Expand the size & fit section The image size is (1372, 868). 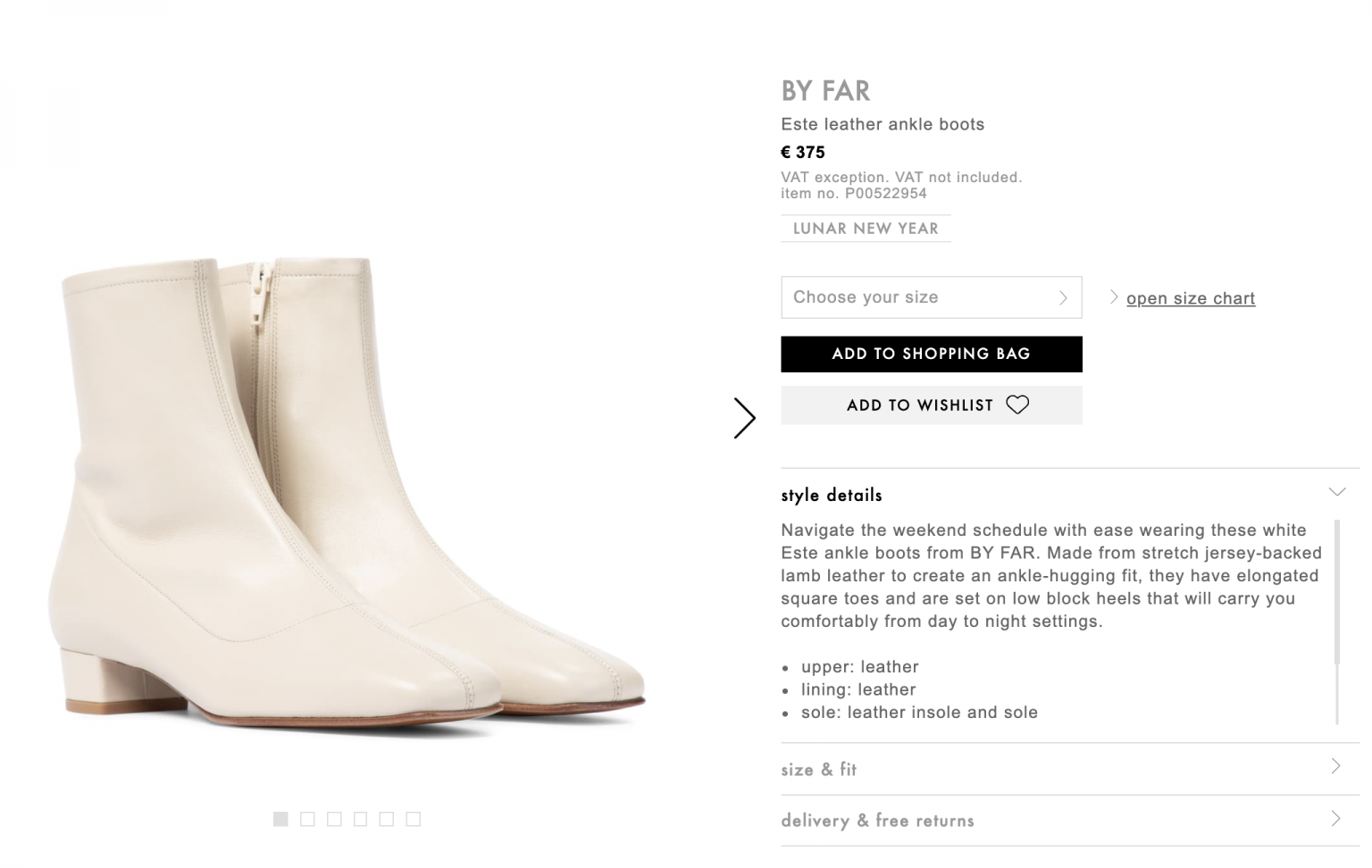click(x=1069, y=769)
